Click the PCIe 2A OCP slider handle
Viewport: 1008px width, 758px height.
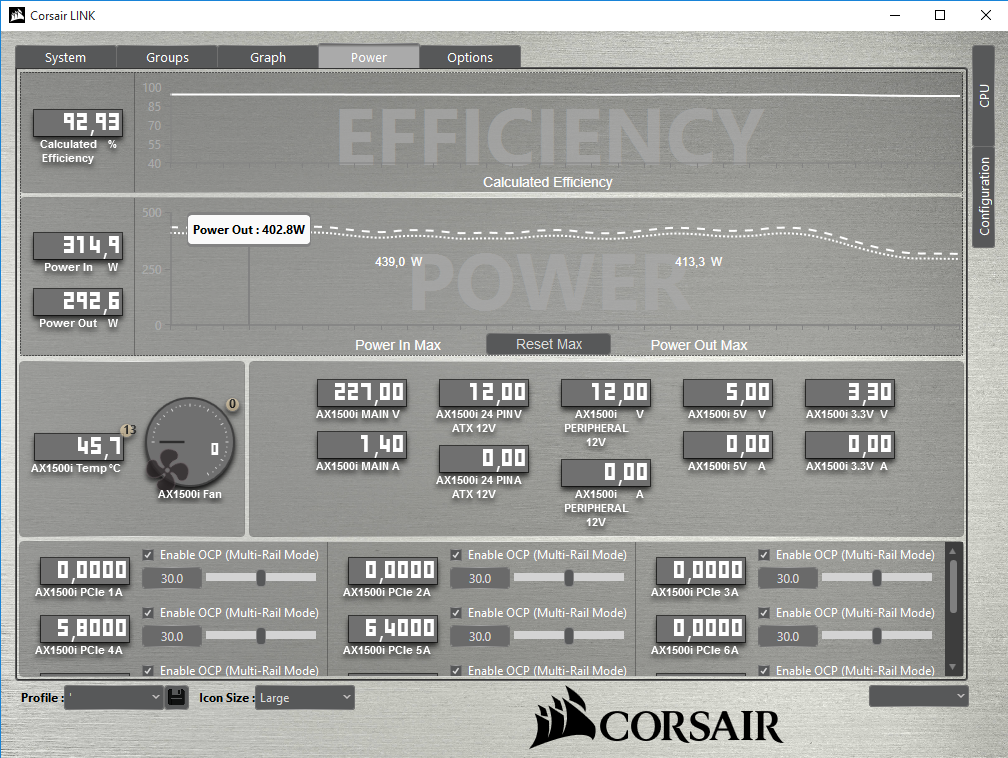[x=569, y=577]
